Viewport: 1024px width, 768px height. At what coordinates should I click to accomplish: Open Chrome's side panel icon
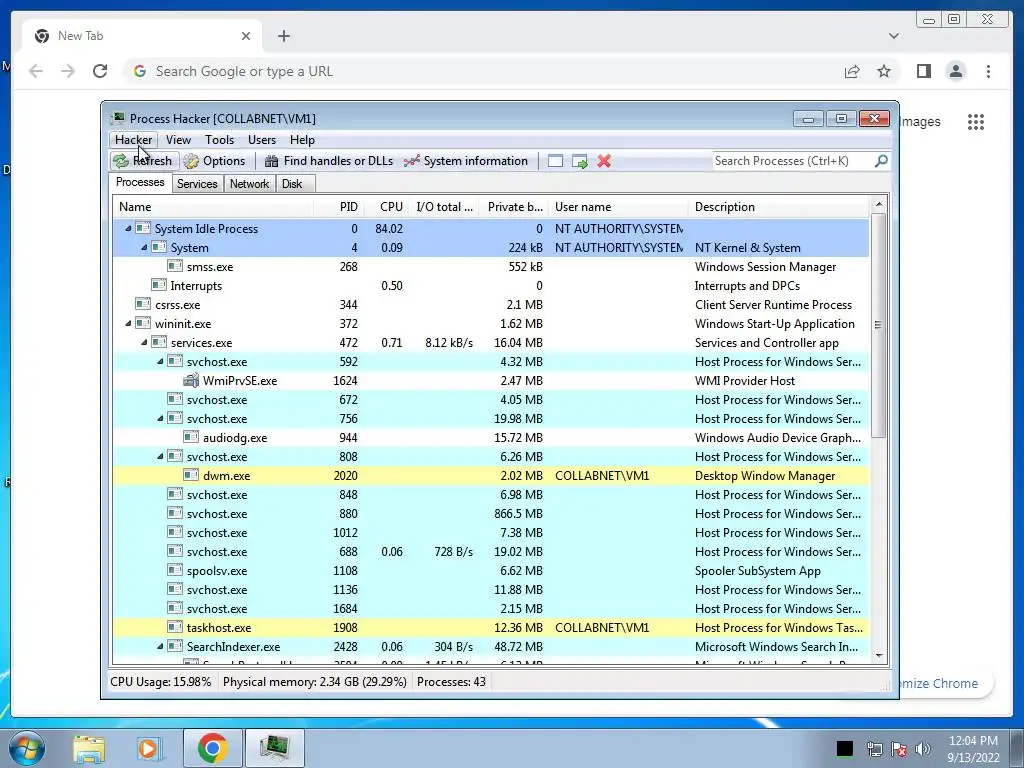pos(923,71)
